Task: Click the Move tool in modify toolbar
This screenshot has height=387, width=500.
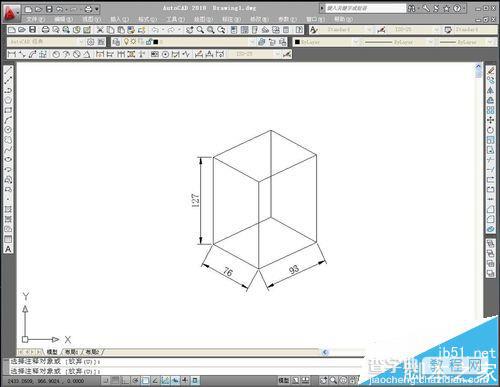Action: click(x=490, y=120)
